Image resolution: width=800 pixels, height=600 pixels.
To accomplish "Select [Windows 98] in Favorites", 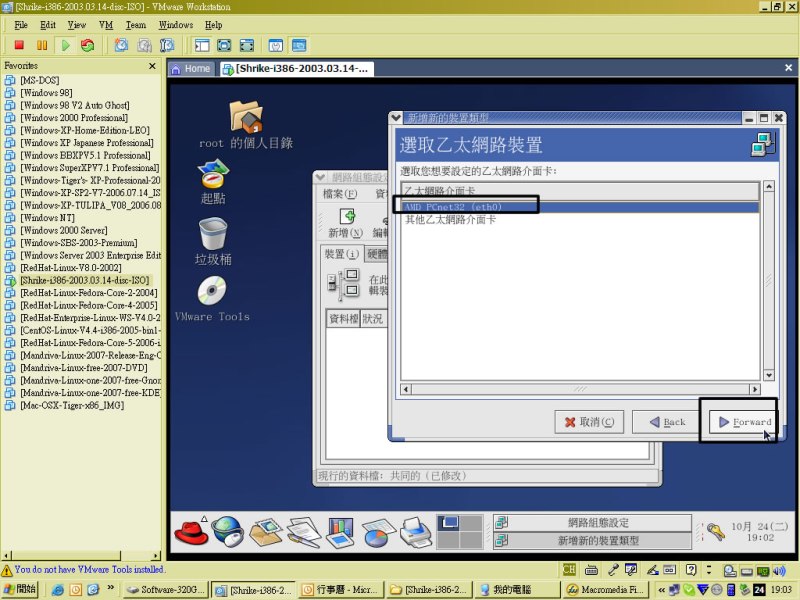I will tap(46, 93).
